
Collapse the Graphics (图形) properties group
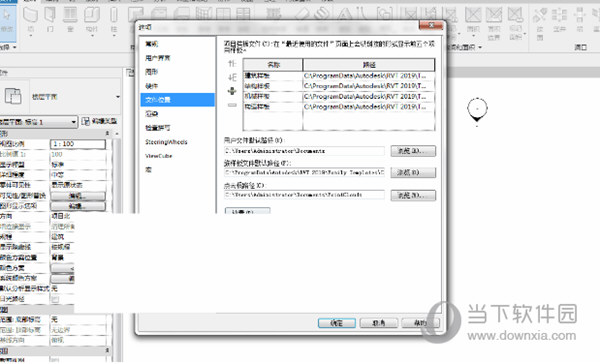pyautogui.click(x=108, y=134)
